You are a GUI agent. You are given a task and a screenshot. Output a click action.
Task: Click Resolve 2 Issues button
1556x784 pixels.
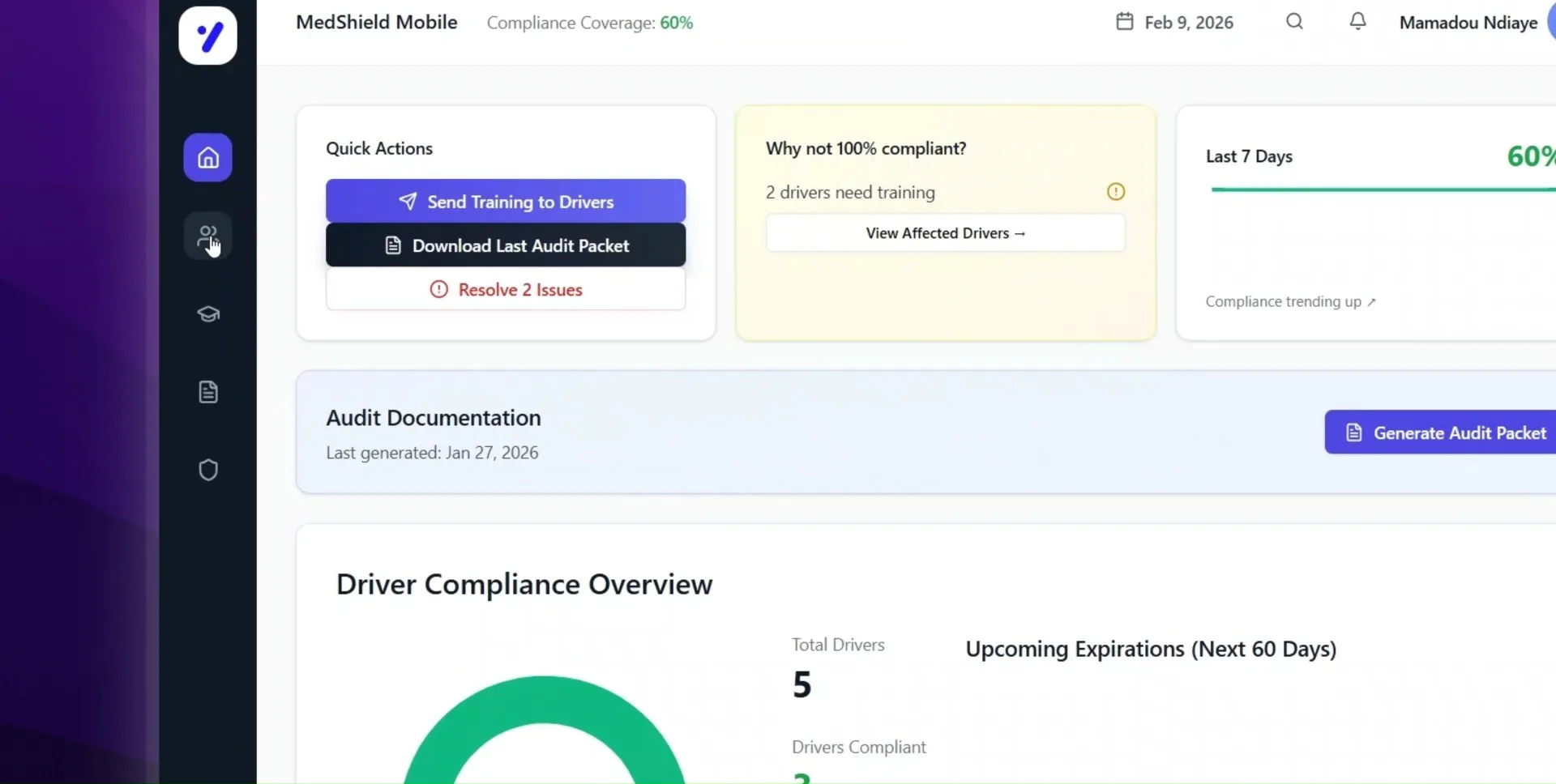point(506,289)
